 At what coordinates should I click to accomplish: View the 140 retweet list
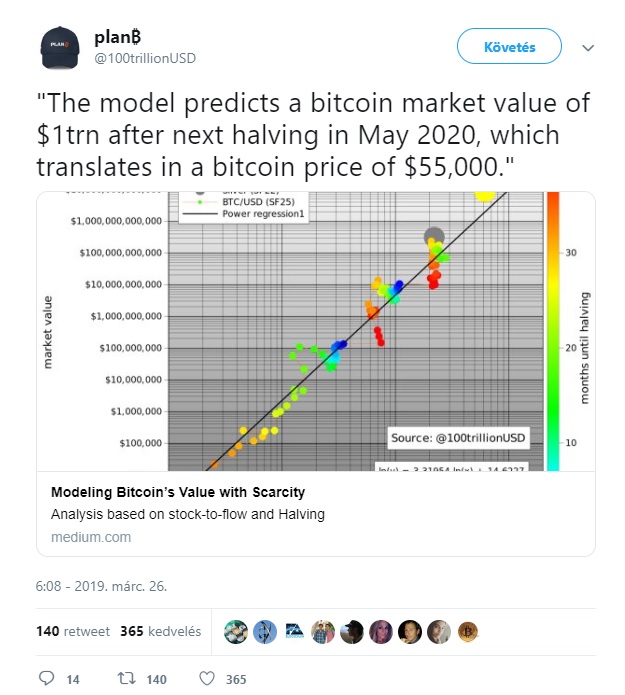click(73, 631)
